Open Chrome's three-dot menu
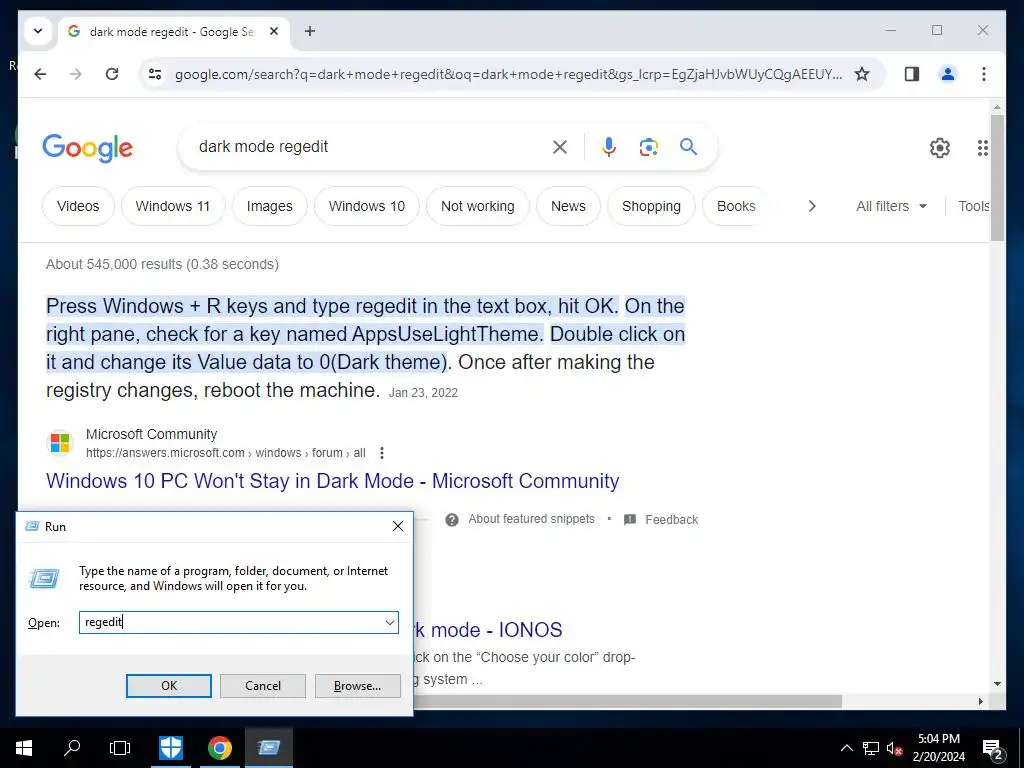1024x768 pixels. pyautogui.click(x=984, y=74)
